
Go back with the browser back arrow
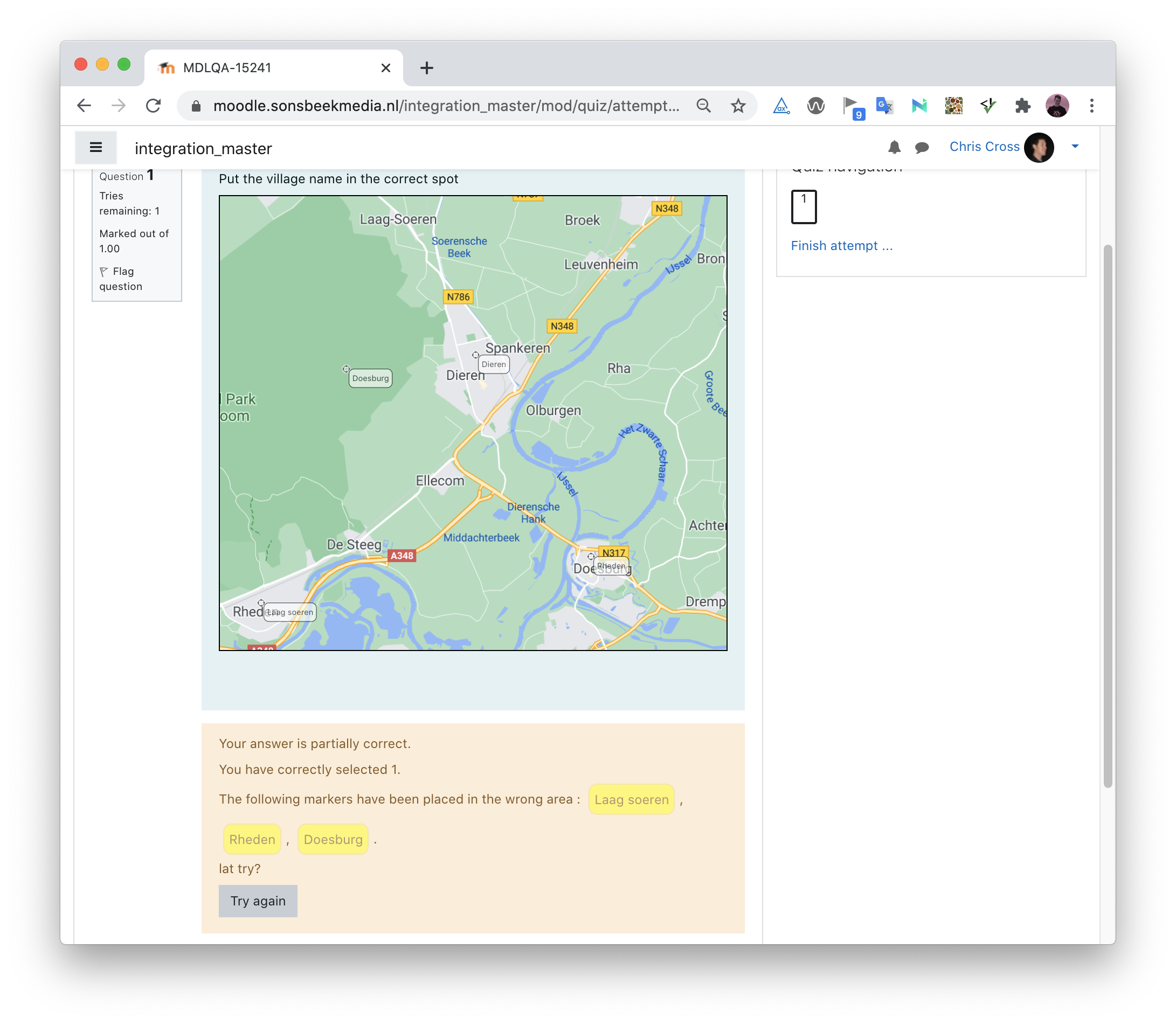point(84,106)
